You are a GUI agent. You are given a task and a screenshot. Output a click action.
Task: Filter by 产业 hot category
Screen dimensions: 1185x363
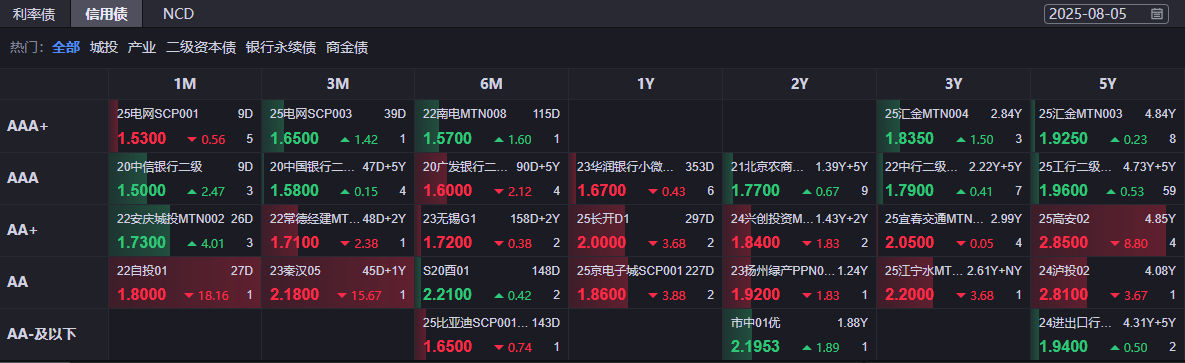142,48
